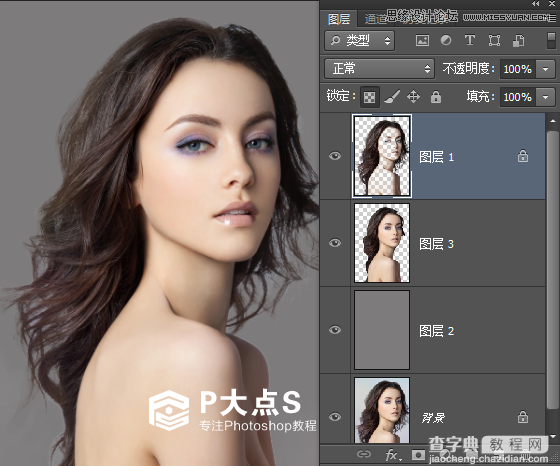Screen dimensions: 560x466
Task: Click the lock icon on 图层 1
Action: click(x=523, y=156)
